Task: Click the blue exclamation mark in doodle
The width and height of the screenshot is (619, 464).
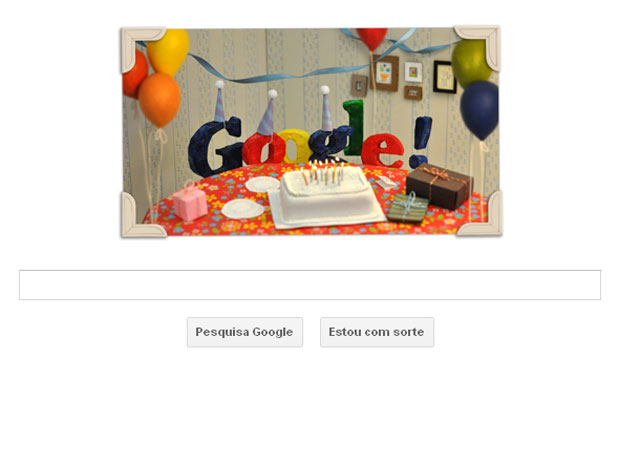Action: 420,141
